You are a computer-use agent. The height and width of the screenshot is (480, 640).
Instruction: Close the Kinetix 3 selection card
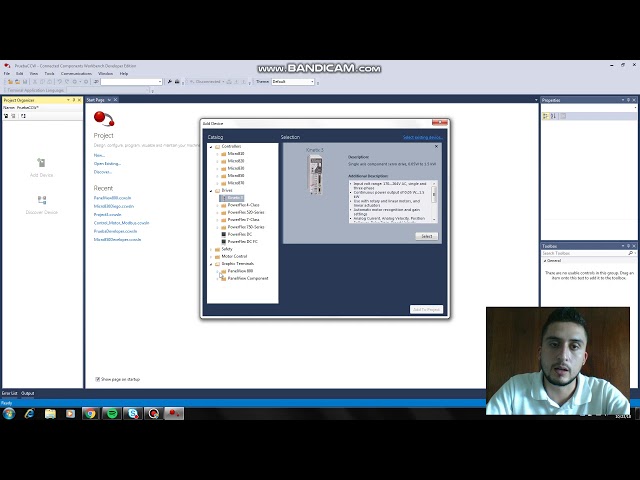(x=436, y=146)
